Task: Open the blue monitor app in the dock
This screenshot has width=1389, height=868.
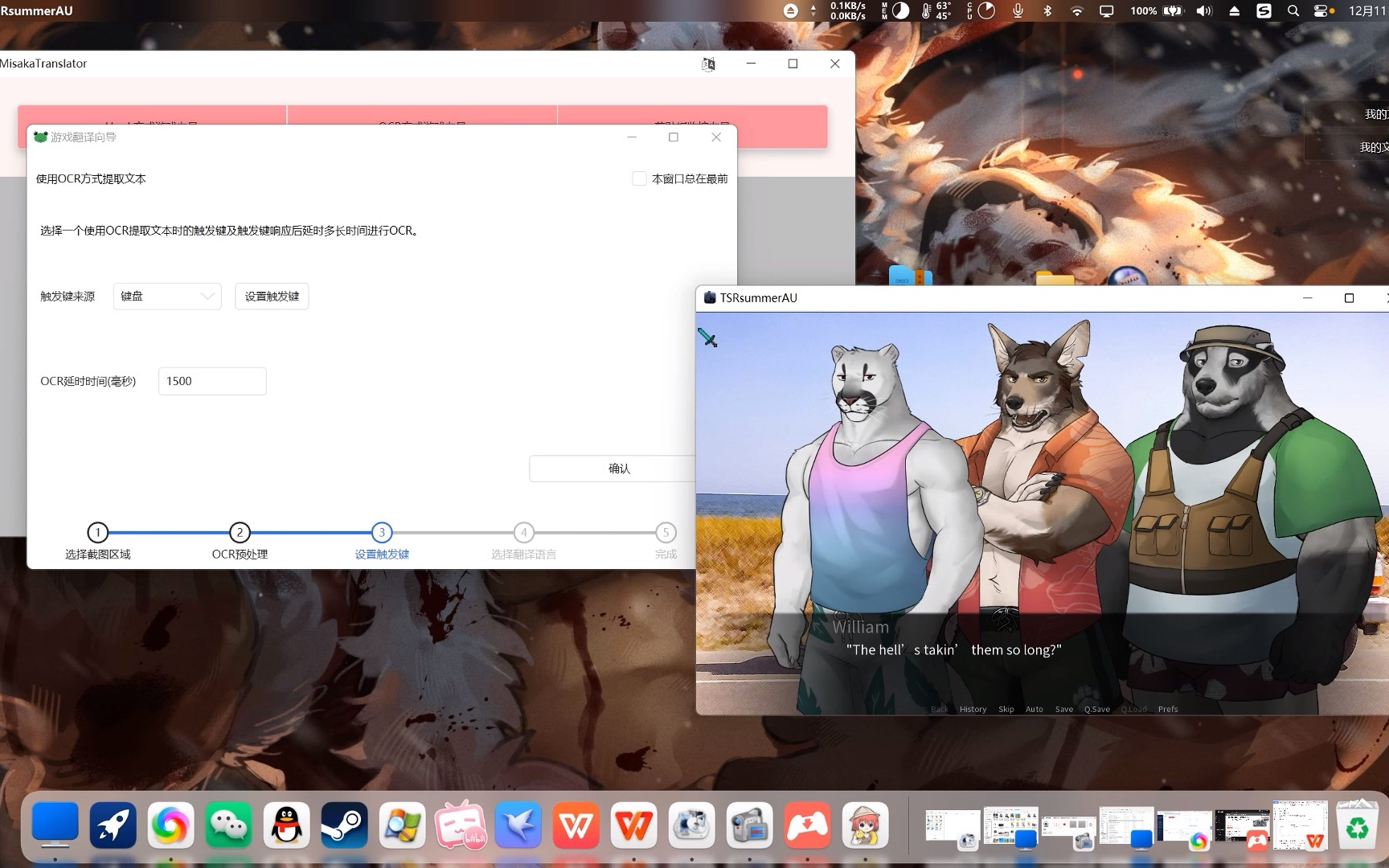Action: [55, 825]
